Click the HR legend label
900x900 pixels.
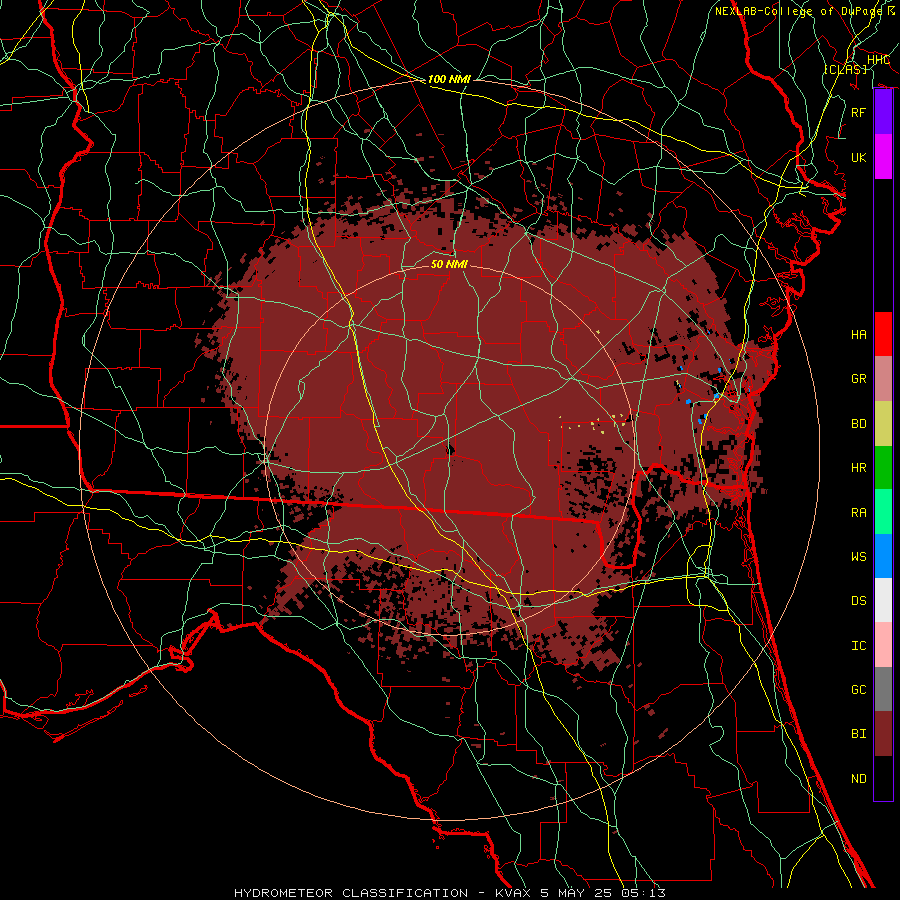pos(859,468)
